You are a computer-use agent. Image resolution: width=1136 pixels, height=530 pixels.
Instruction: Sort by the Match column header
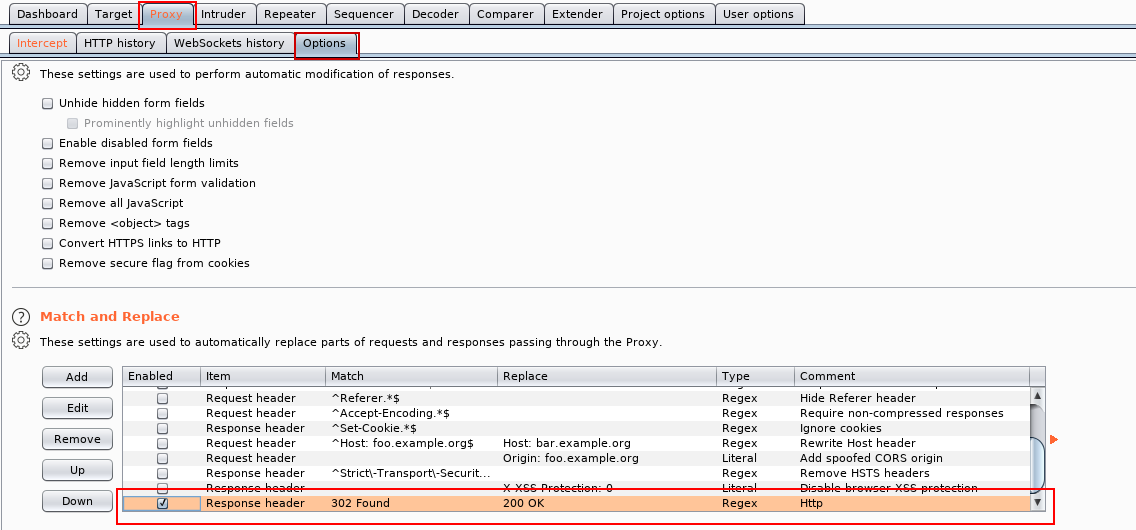[410, 376]
